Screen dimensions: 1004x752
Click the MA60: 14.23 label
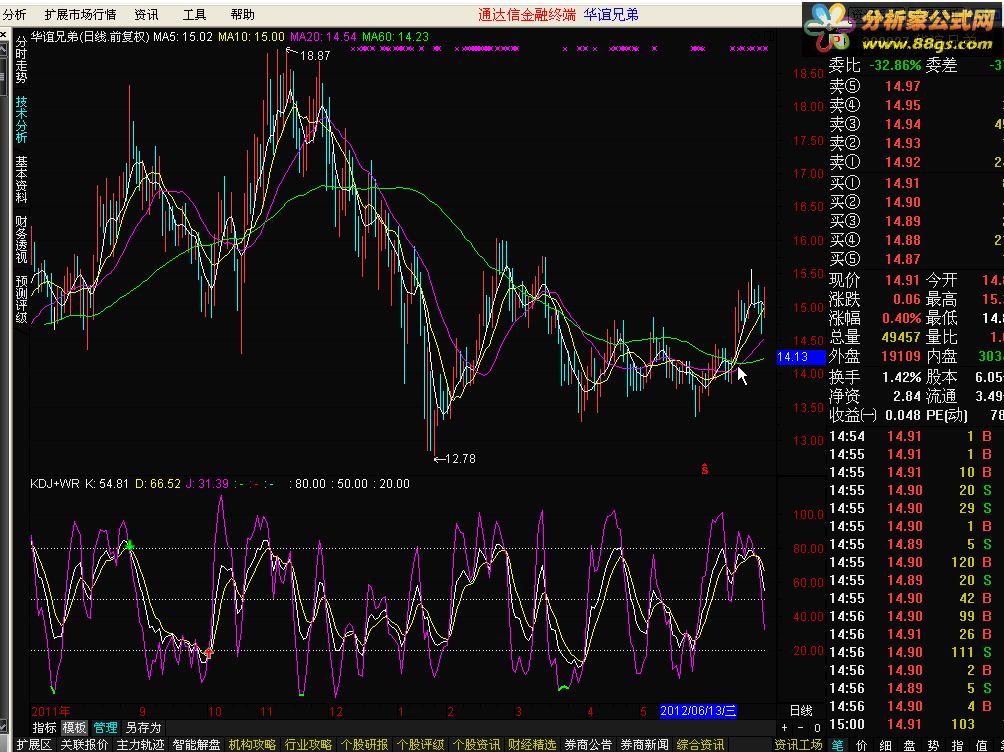pyautogui.click(x=395, y=37)
